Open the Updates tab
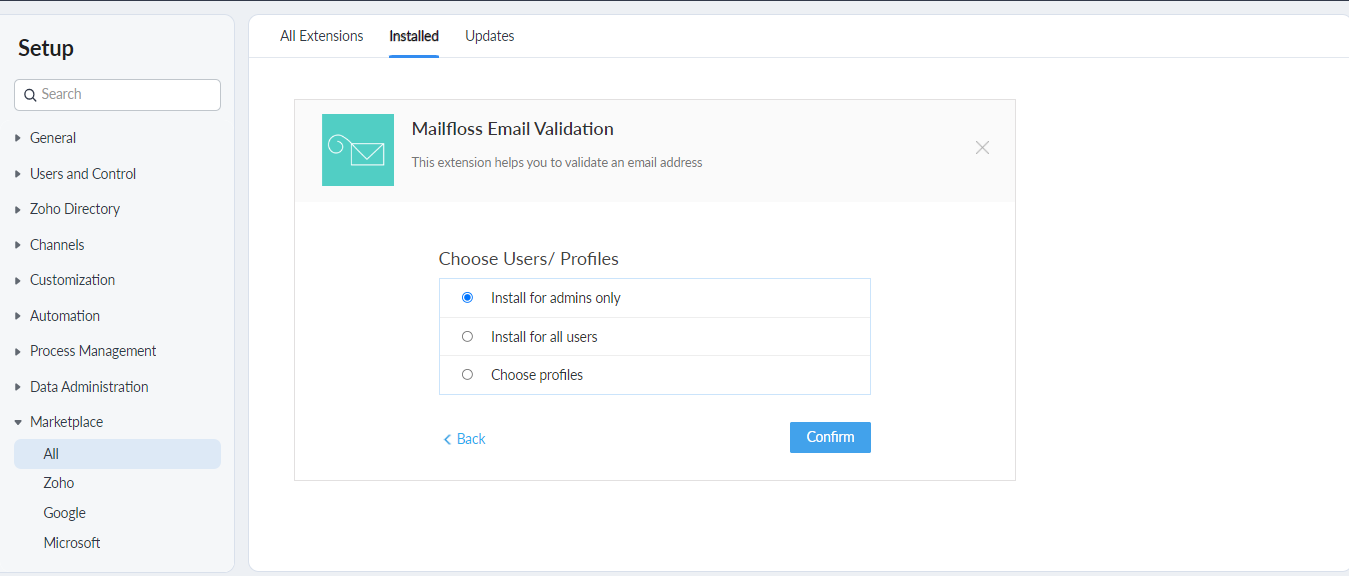The width and height of the screenshot is (1349, 576). point(489,36)
